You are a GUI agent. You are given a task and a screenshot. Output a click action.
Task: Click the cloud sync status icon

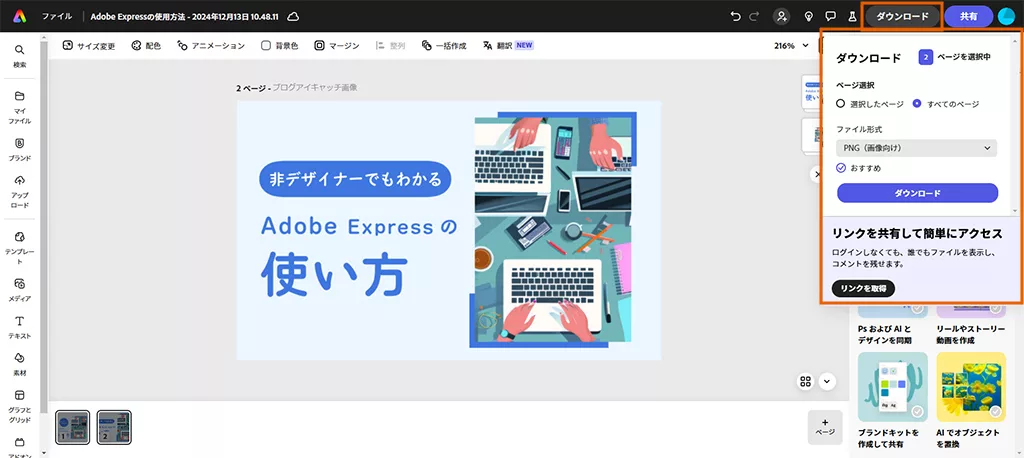coord(294,16)
